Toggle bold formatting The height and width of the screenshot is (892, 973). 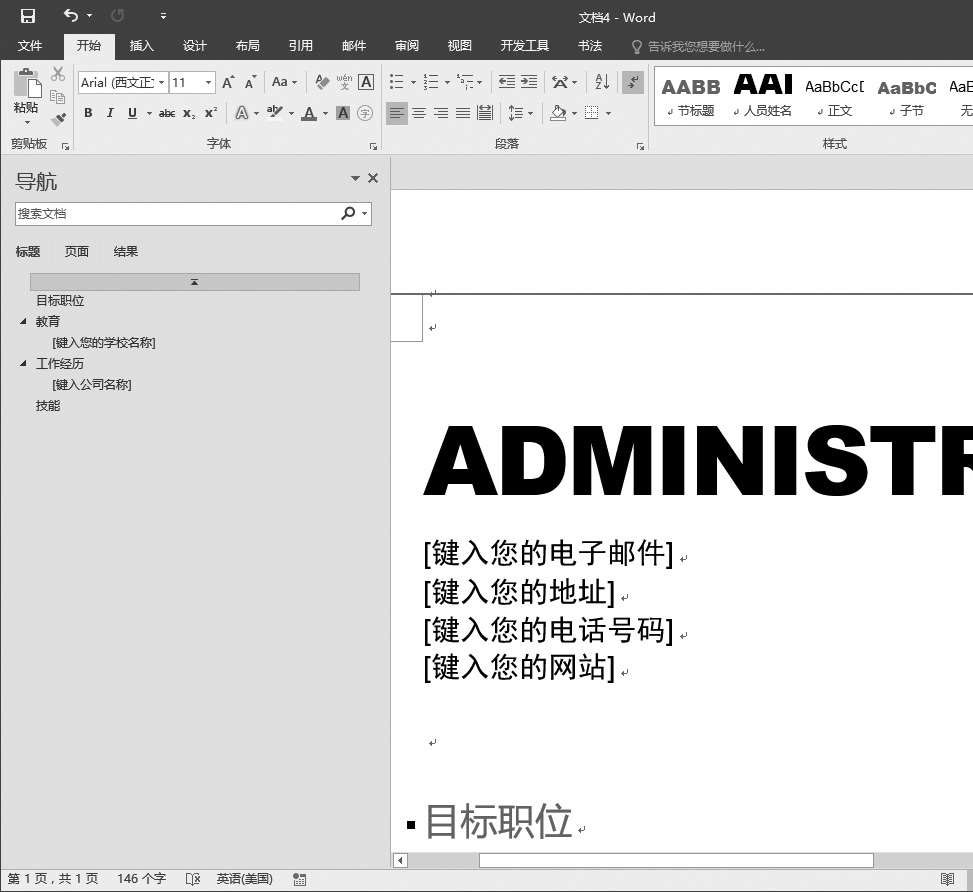coord(88,113)
